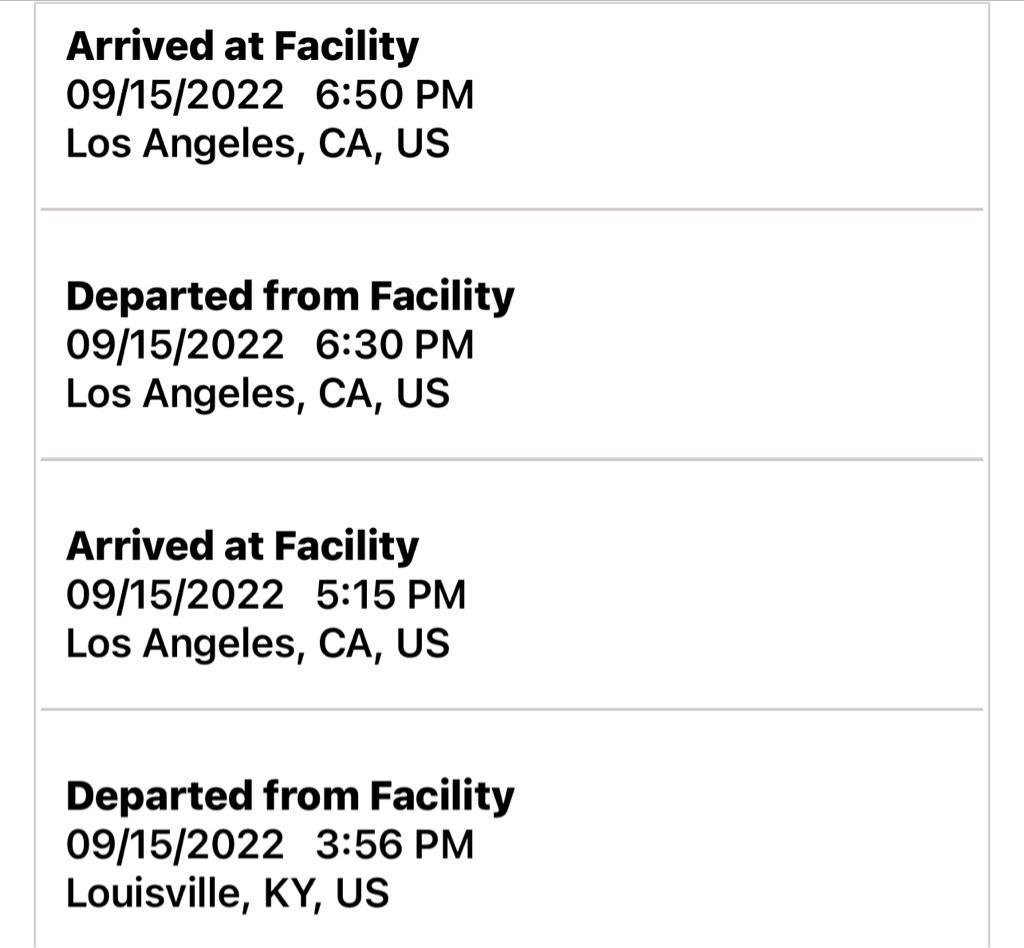
Task: Click the divider line below the 5:15 PM entry
Action: 512,709
